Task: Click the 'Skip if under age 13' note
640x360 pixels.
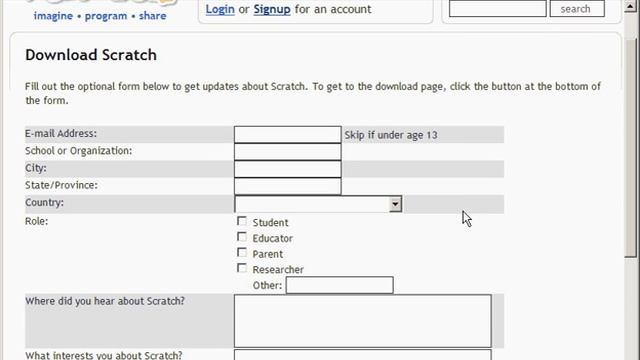Action: point(391,135)
